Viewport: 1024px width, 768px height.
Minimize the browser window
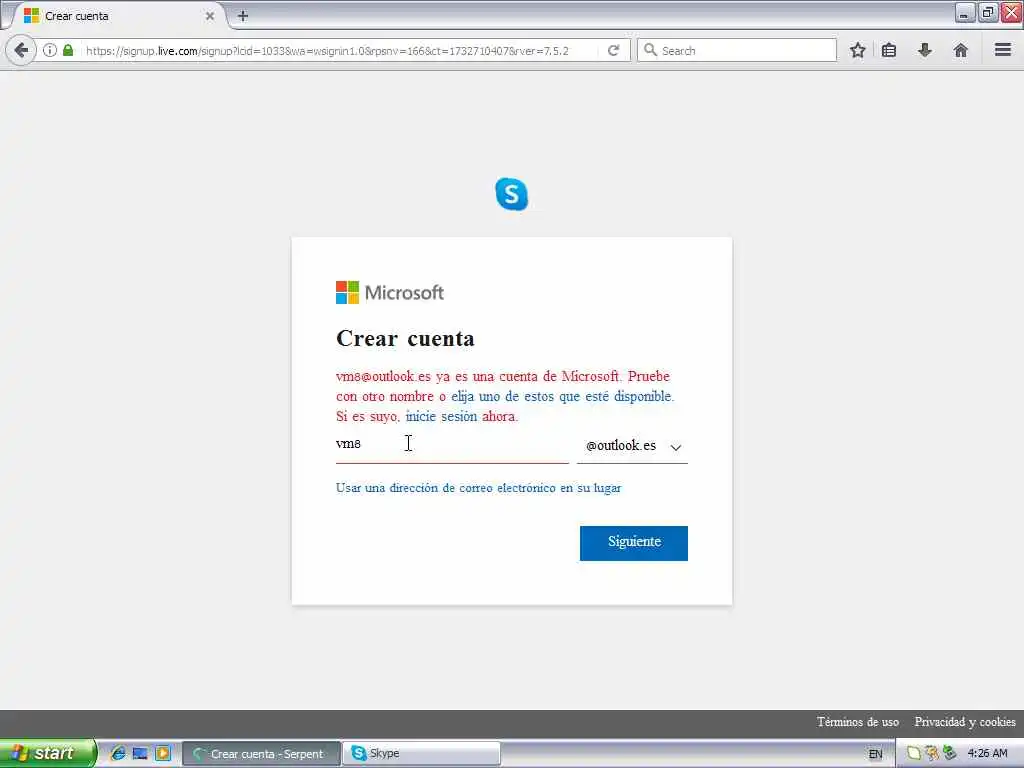coord(965,13)
